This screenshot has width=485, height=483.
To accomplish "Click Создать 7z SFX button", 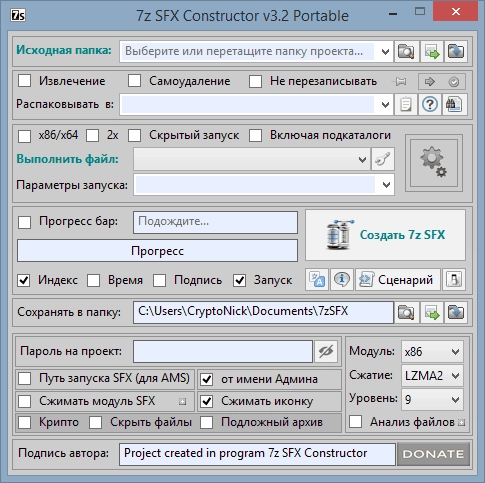I will coord(385,235).
